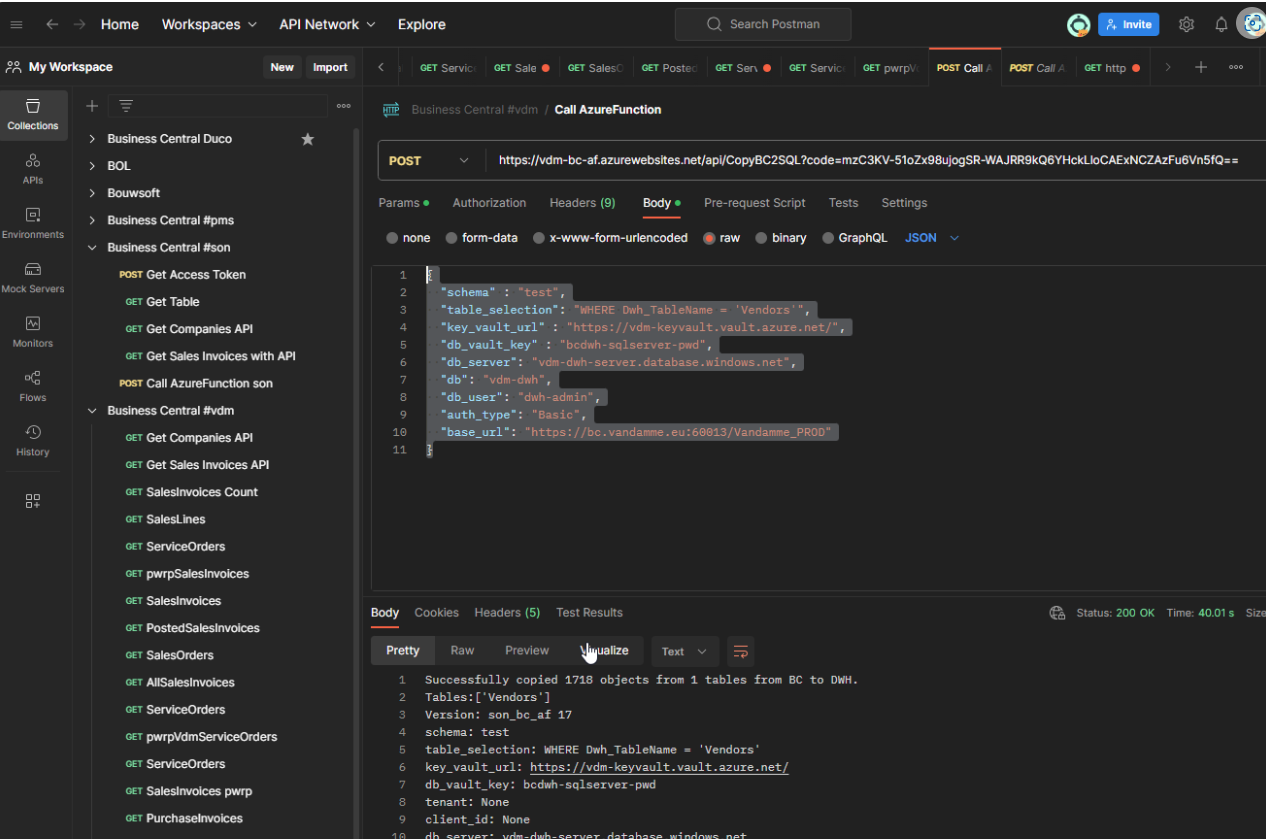
Task: Toggle response line wrap icon
Action: (740, 651)
